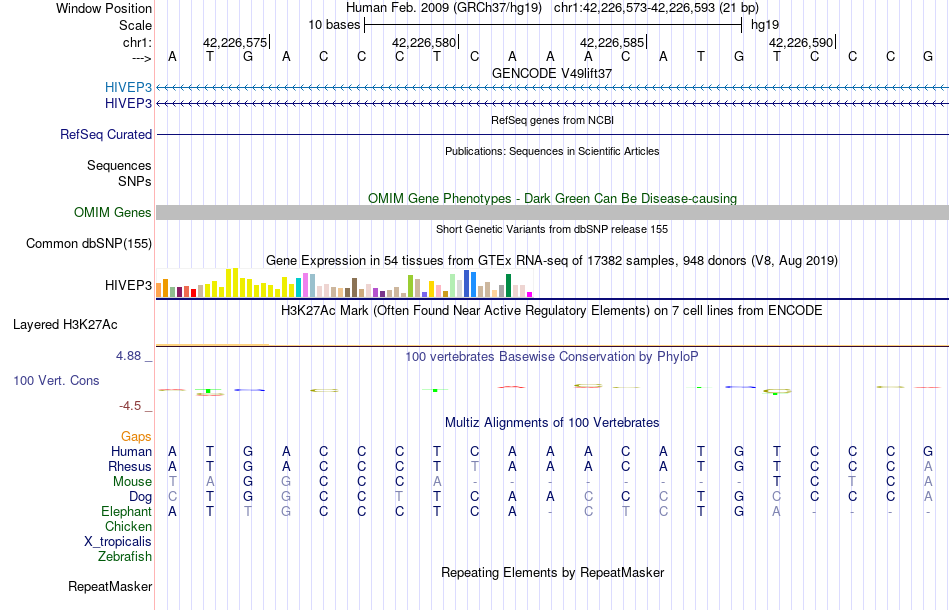Click the chr1: ruler label
Image resolution: width=950 pixels, height=610 pixels.
click(x=137, y=42)
